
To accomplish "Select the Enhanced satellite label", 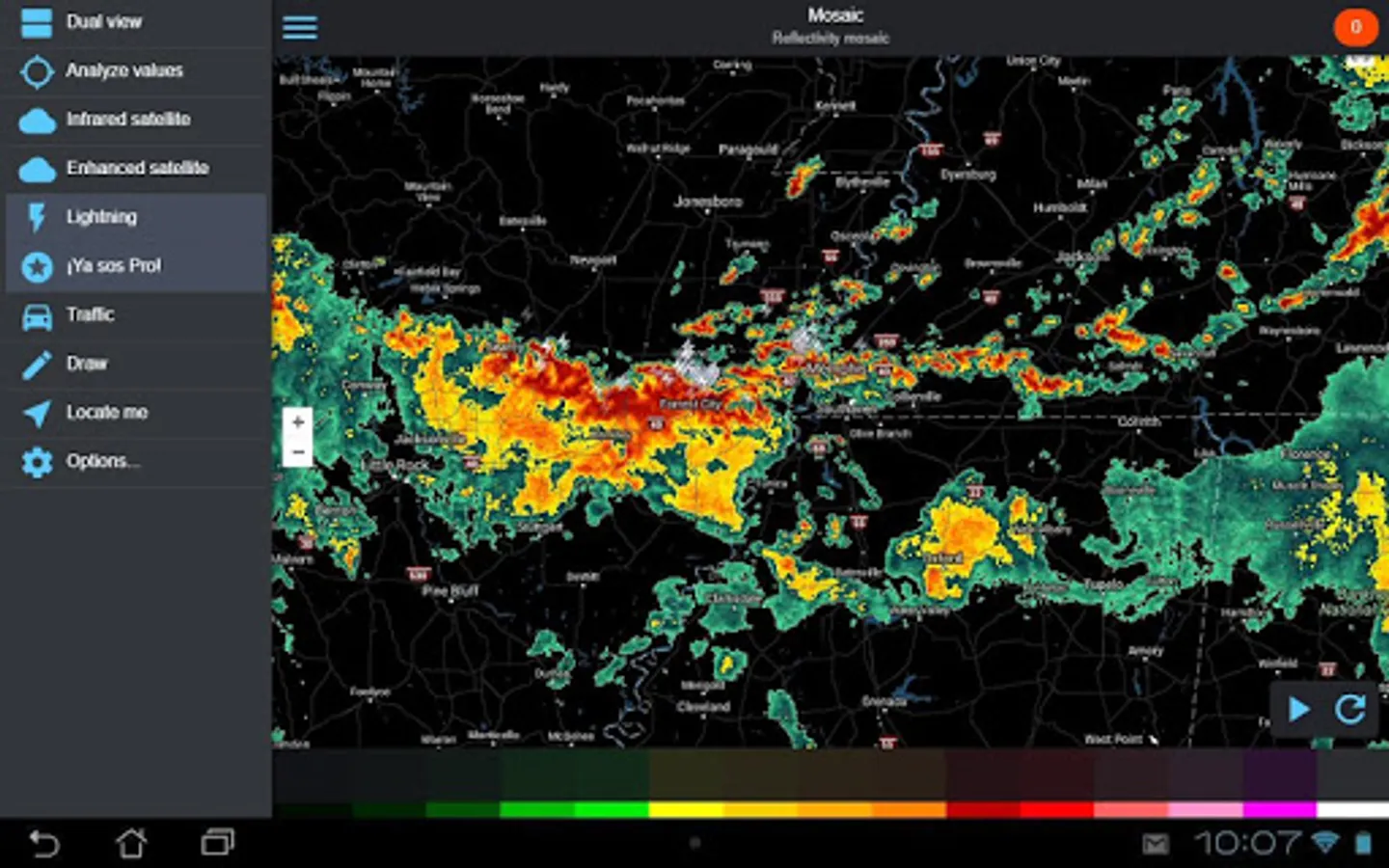I will tap(137, 168).
